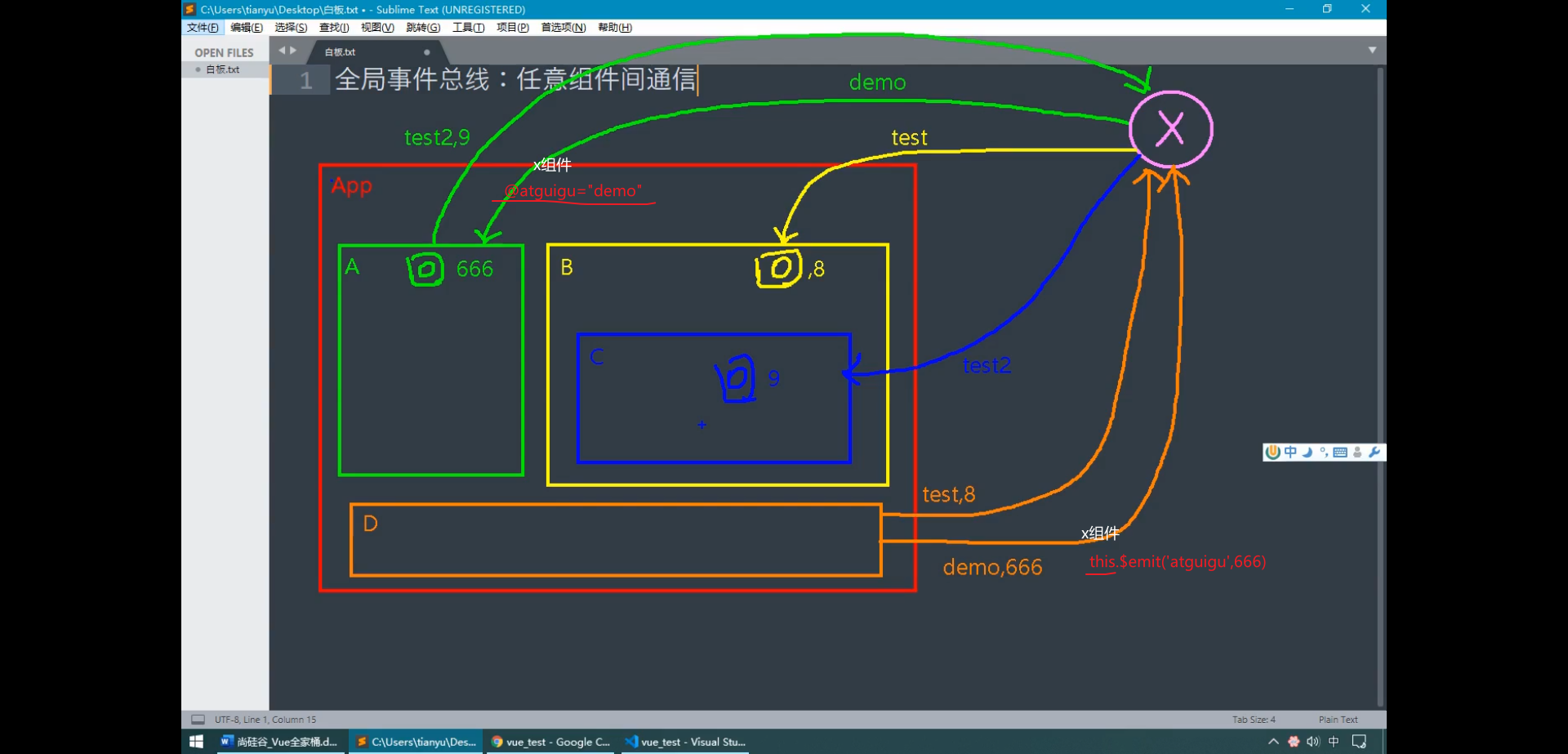The height and width of the screenshot is (754, 1568).
Task: Click line number 1 in the gutter
Action: [x=306, y=80]
